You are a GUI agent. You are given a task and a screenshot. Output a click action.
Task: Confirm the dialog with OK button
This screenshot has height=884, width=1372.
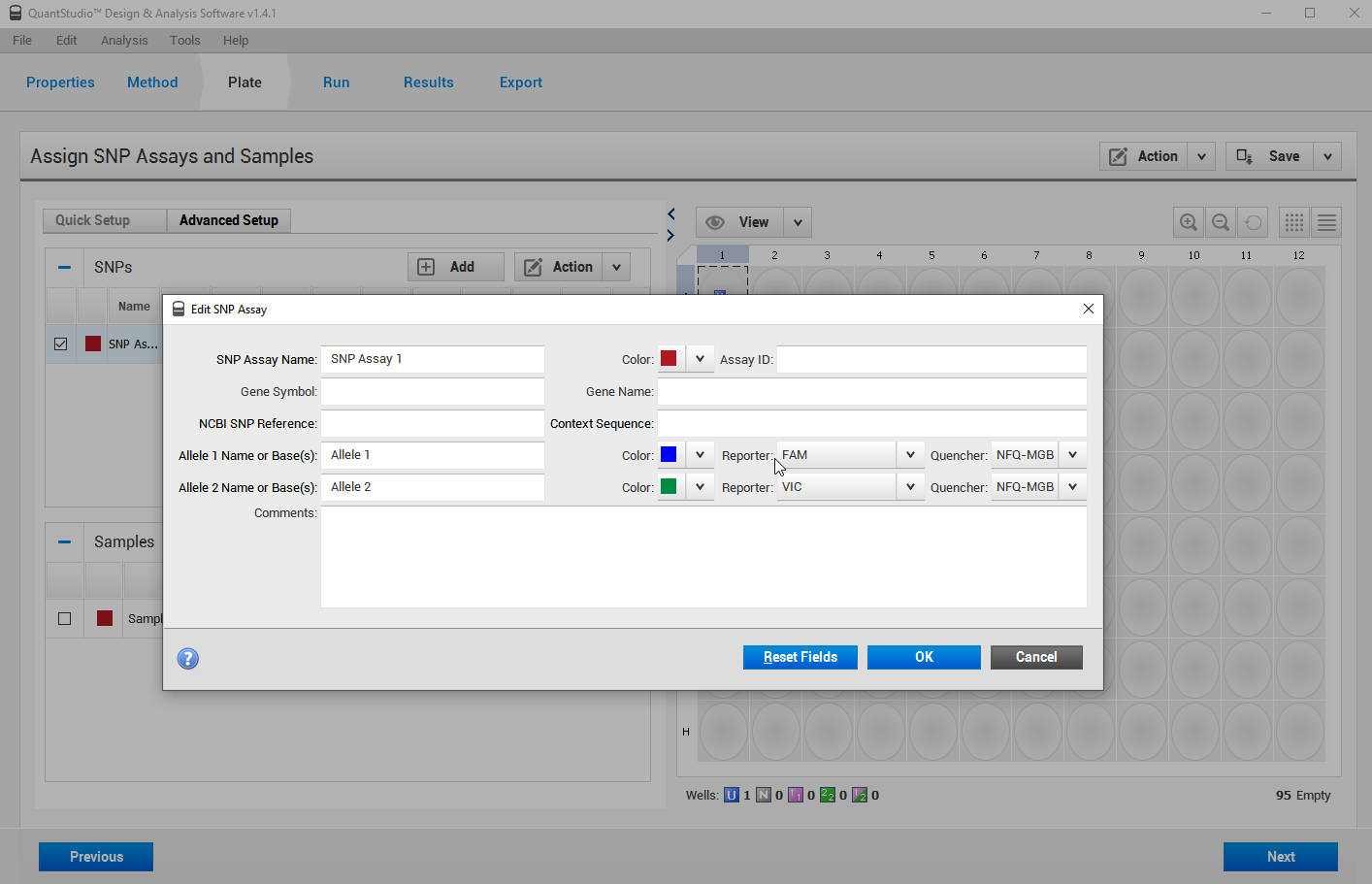click(x=924, y=657)
